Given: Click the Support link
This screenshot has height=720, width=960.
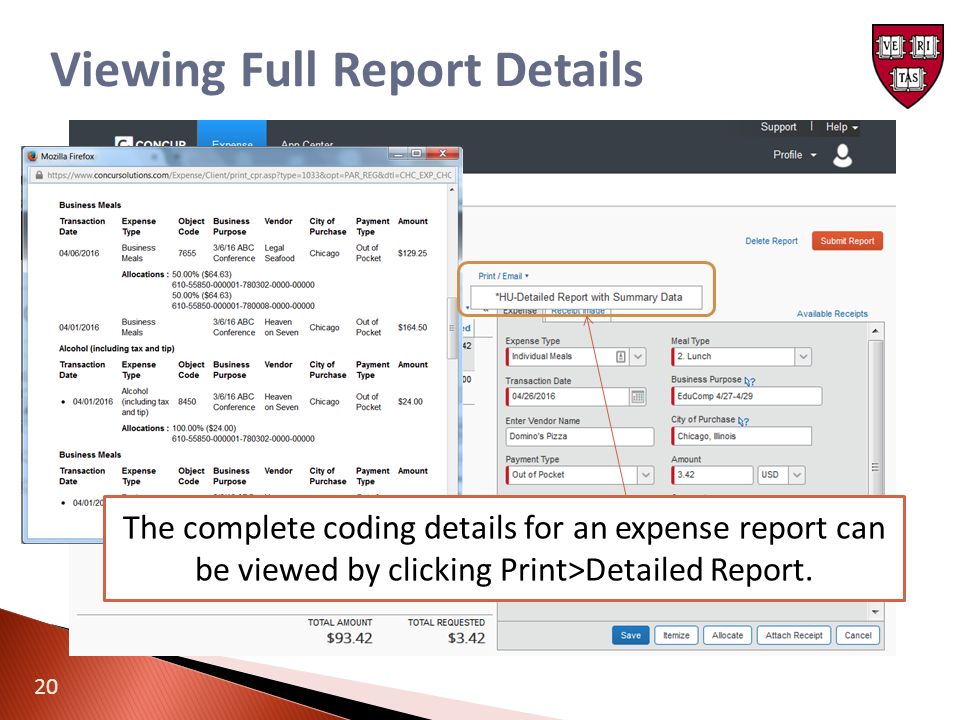Looking at the screenshot, I should [778, 127].
